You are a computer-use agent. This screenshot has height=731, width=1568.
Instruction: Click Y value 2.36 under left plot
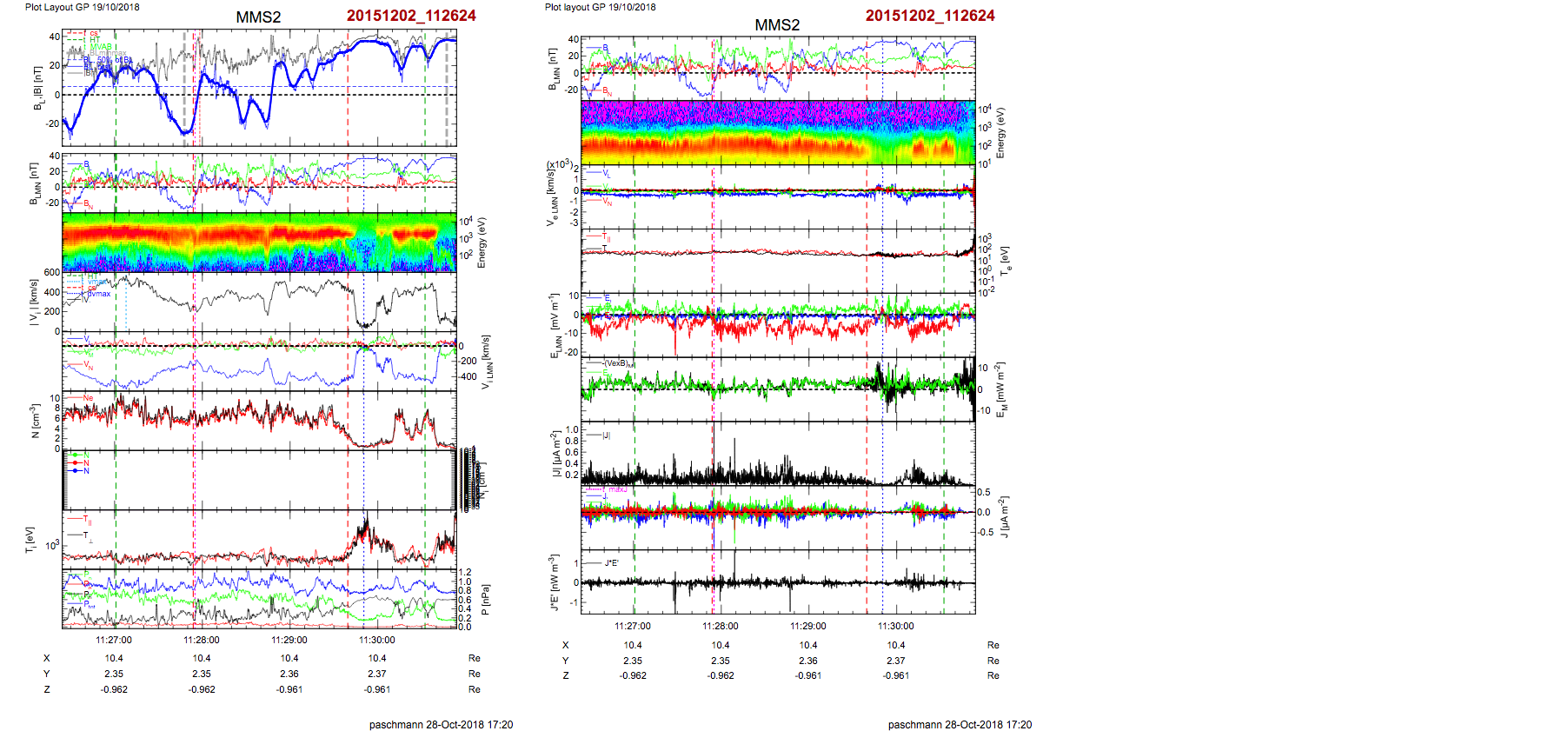289,674
